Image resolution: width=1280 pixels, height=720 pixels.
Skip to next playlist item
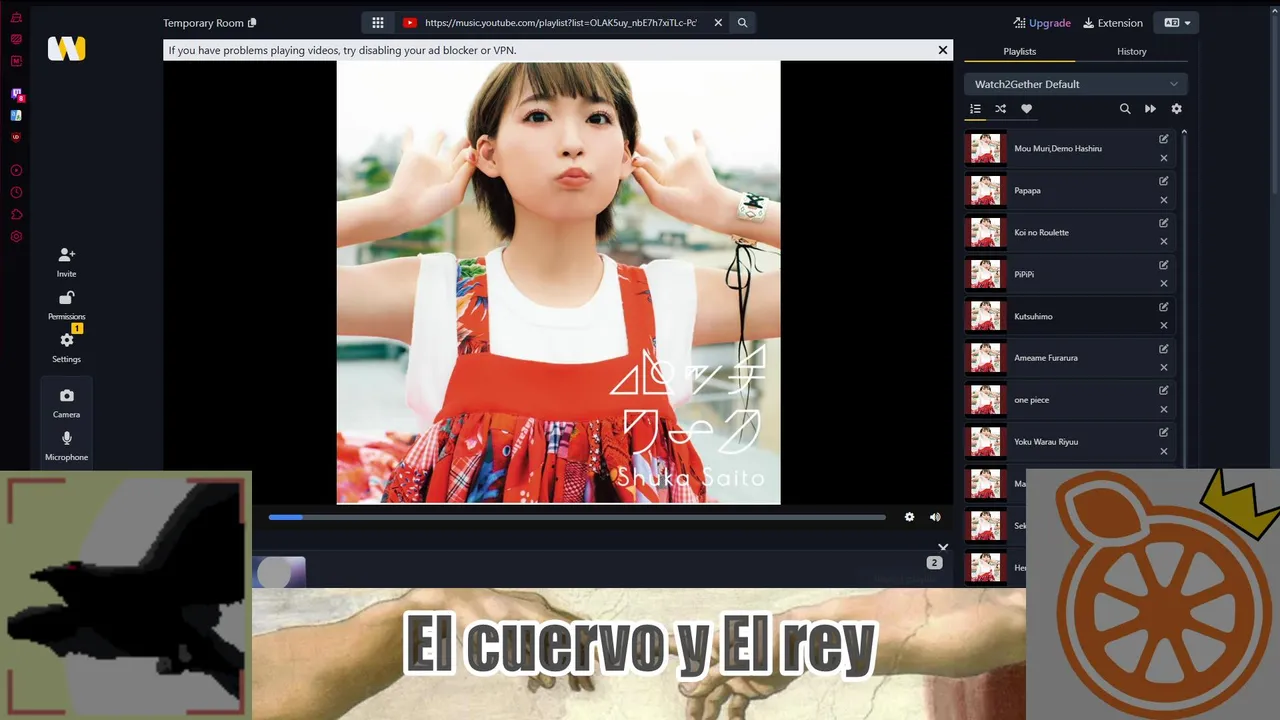coord(1150,109)
